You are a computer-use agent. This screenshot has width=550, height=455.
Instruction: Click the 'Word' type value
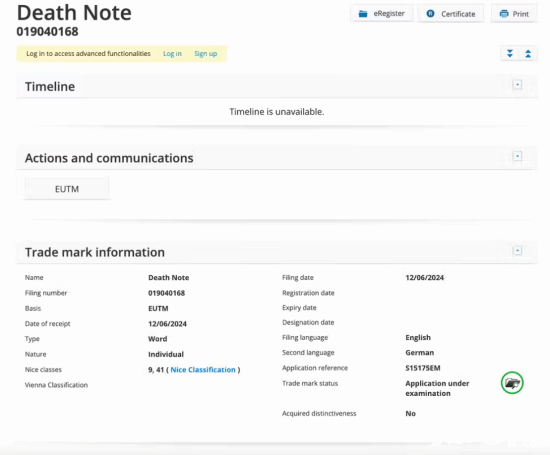(157, 339)
